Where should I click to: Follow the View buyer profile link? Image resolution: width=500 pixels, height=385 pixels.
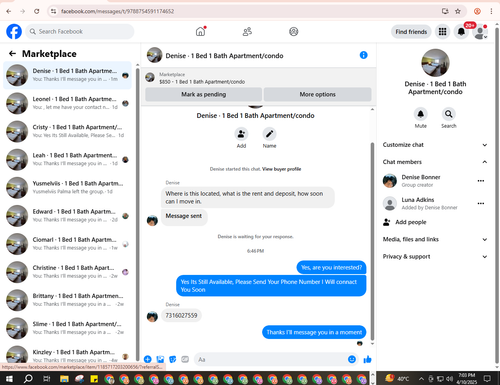click(x=281, y=169)
